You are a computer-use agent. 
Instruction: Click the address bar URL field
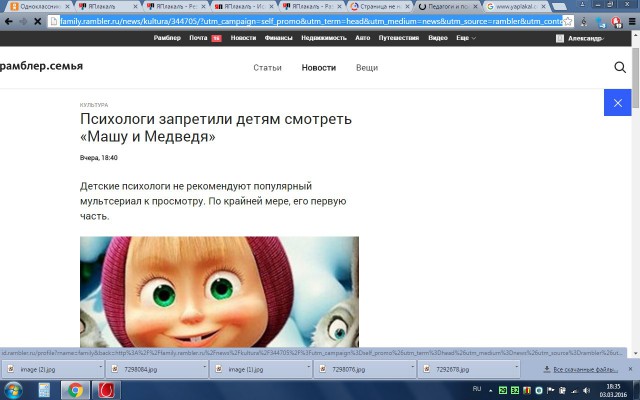[x=311, y=21]
